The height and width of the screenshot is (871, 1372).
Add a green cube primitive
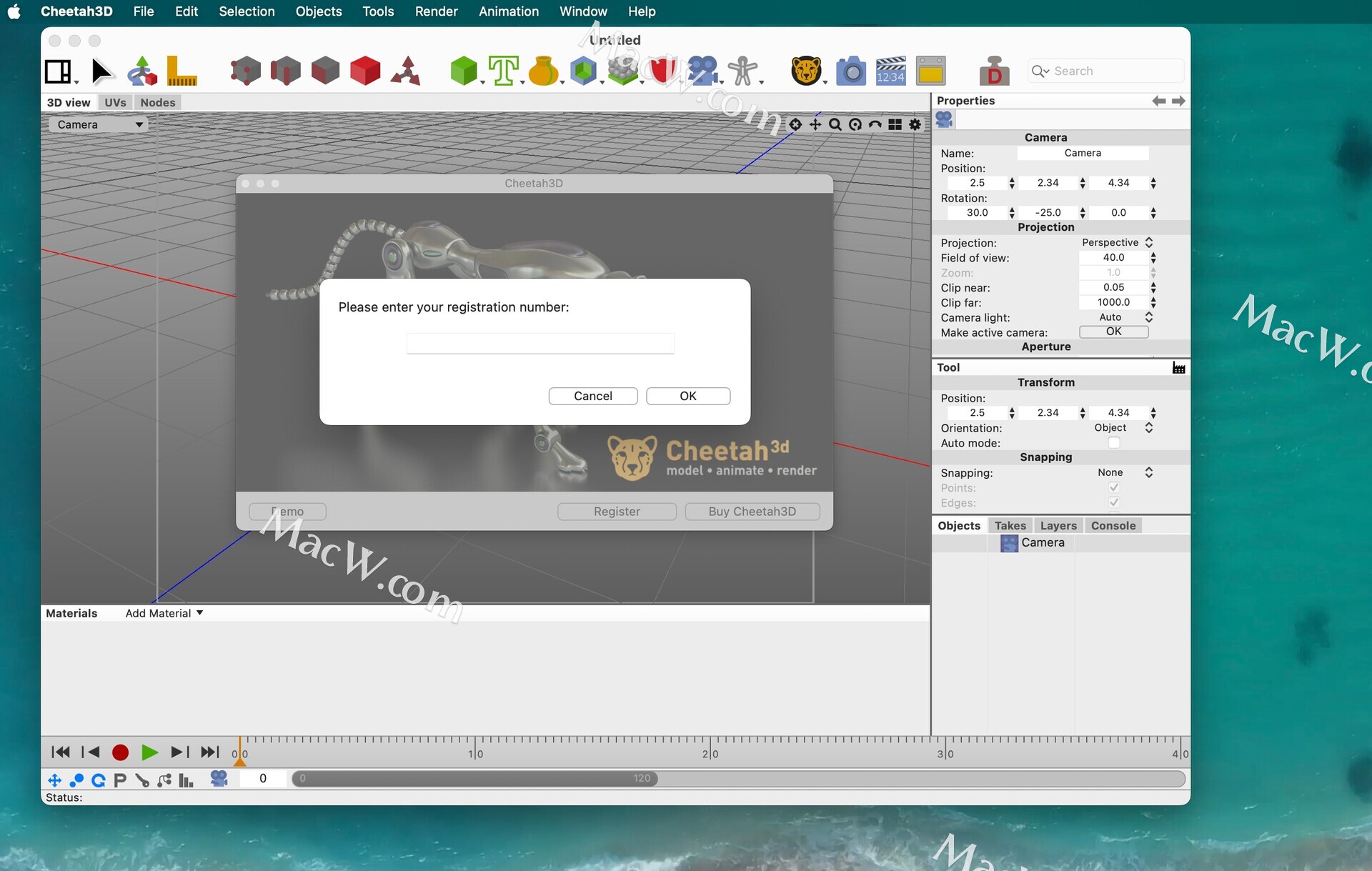(x=464, y=71)
